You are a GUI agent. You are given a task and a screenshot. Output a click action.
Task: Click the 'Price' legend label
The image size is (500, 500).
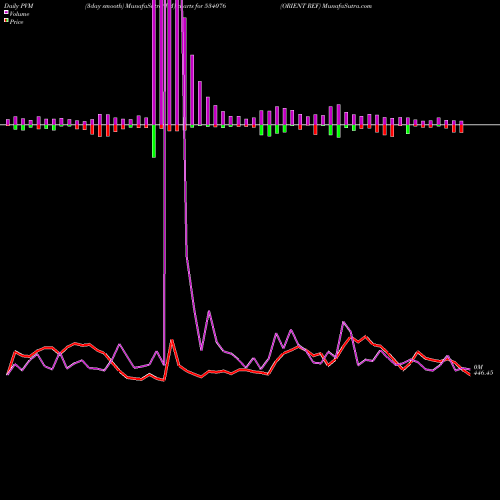16,22
